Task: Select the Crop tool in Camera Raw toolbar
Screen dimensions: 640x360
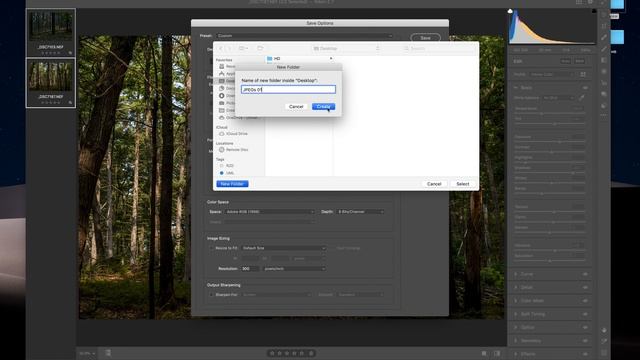Action: point(604,26)
